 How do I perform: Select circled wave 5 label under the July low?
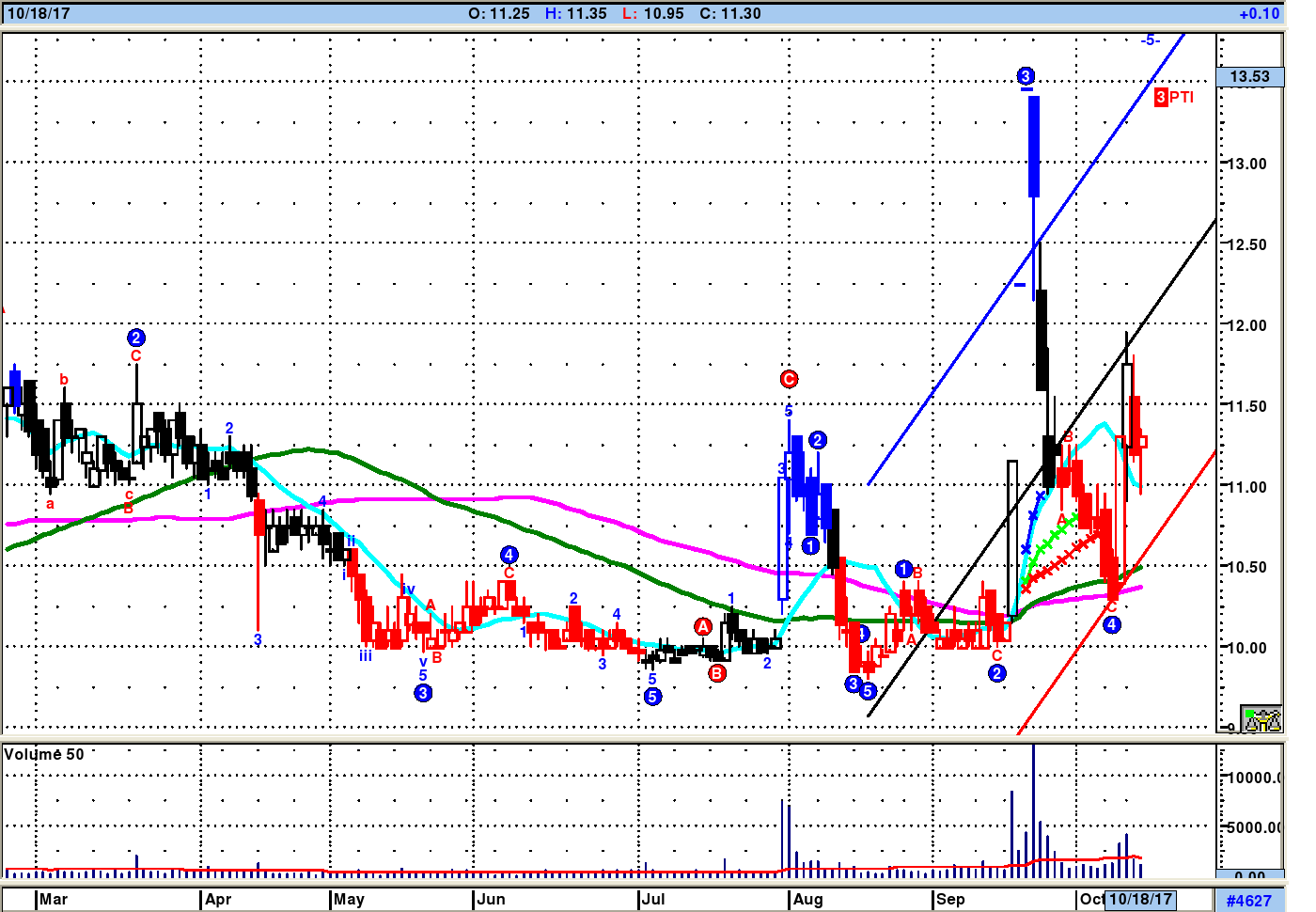652,697
